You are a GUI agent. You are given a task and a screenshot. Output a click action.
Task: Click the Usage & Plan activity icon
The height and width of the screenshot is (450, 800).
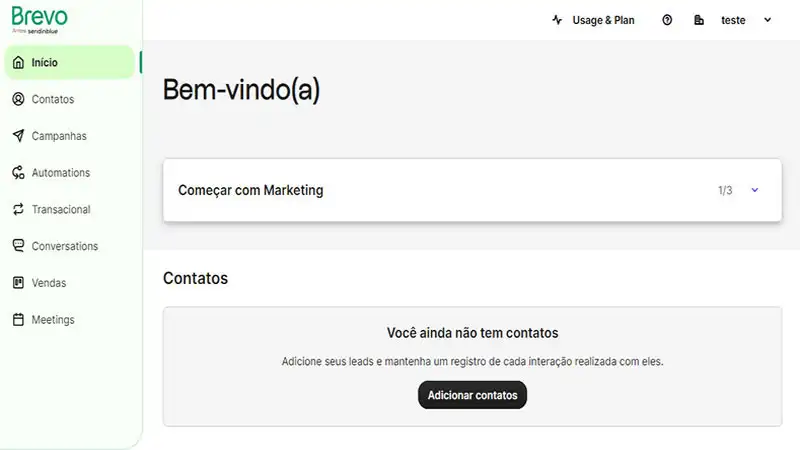(x=557, y=20)
